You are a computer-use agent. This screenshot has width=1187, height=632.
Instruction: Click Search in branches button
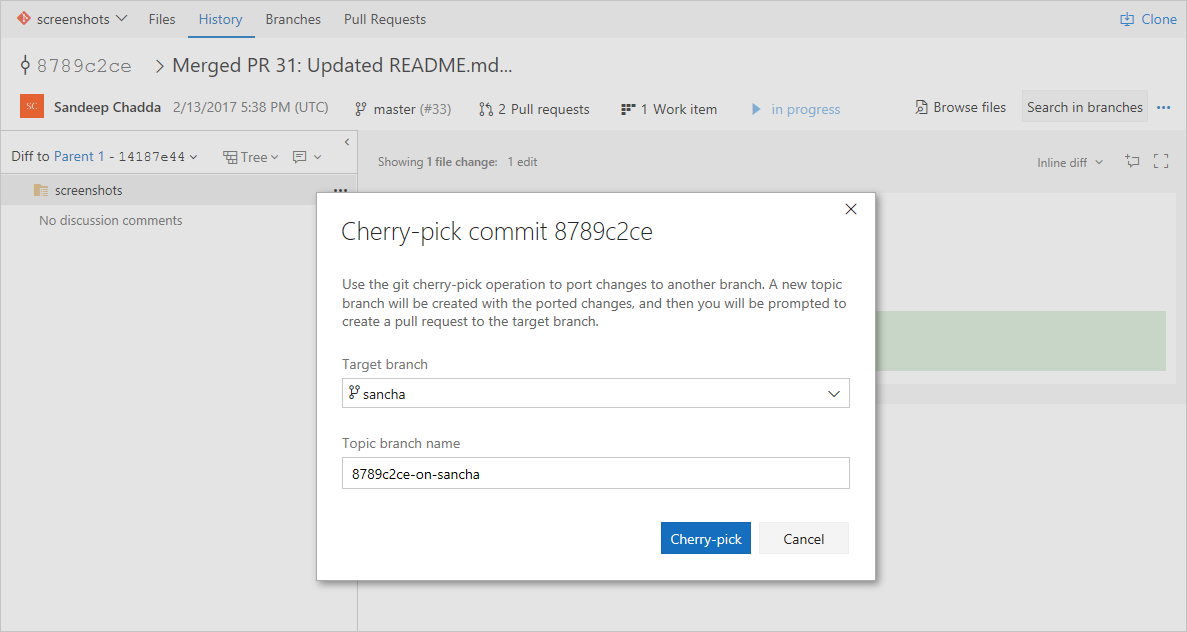[1085, 107]
